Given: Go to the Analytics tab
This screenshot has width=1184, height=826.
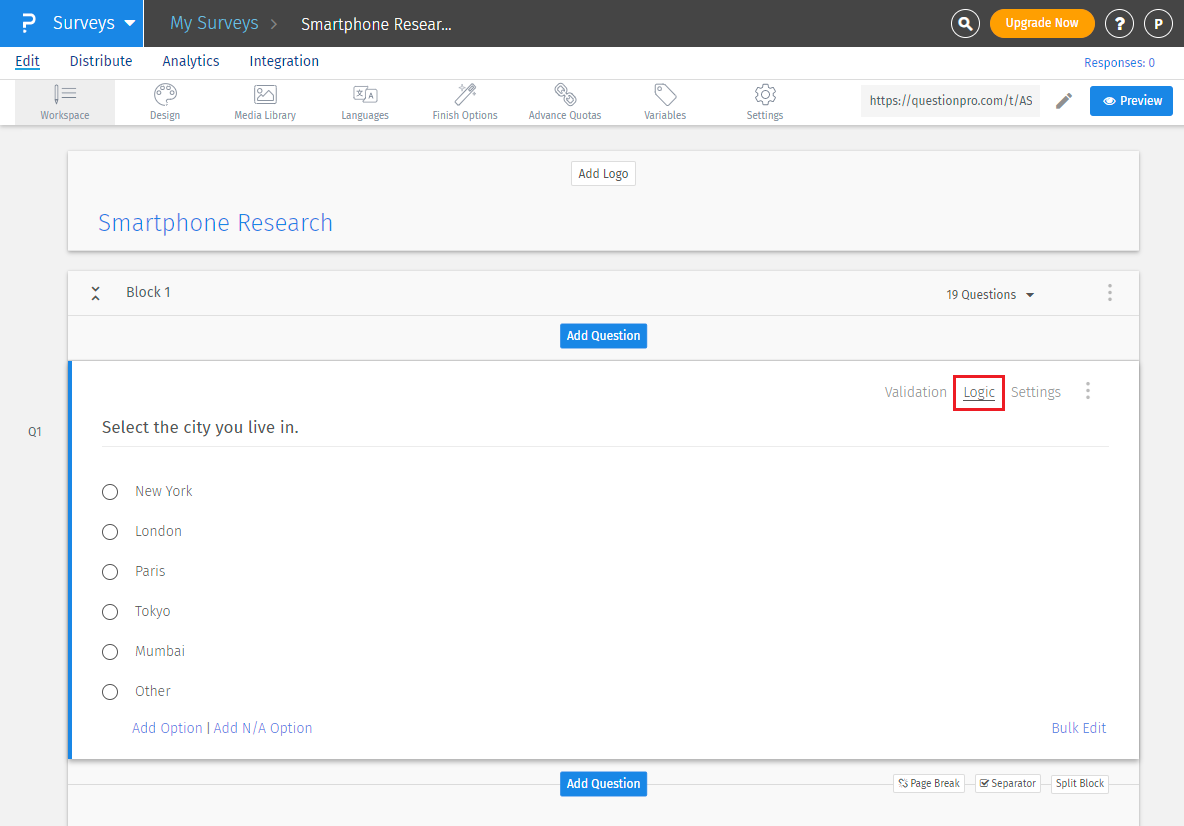Looking at the screenshot, I should pyautogui.click(x=191, y=61).
